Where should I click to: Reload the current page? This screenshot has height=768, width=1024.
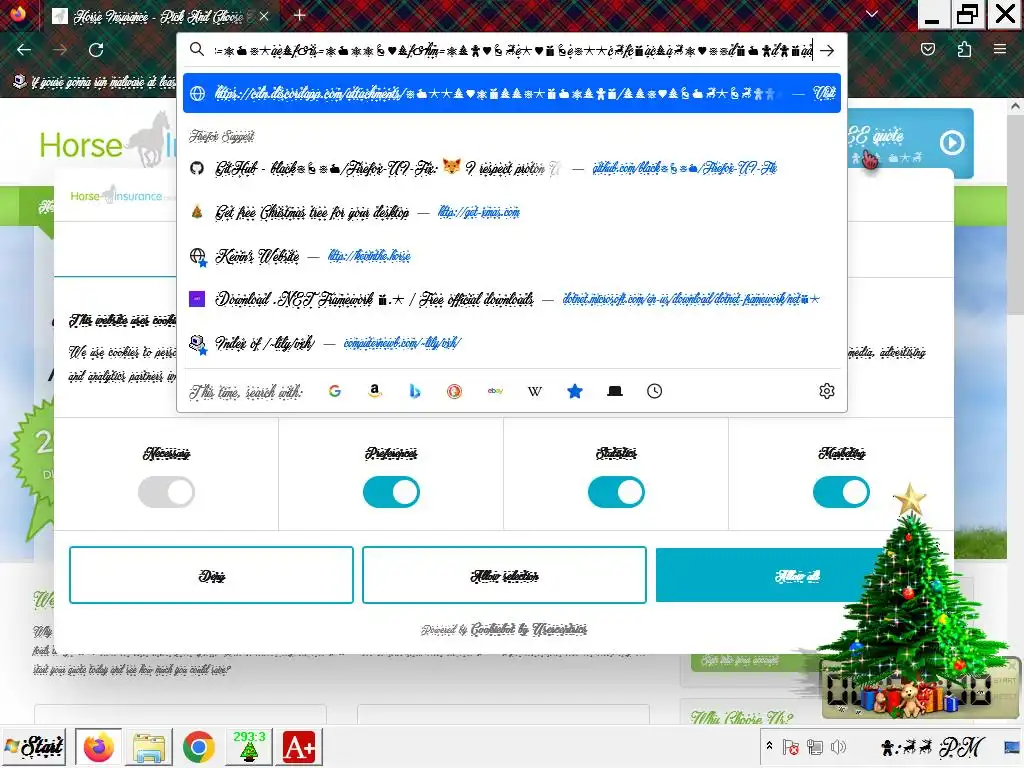96,50
